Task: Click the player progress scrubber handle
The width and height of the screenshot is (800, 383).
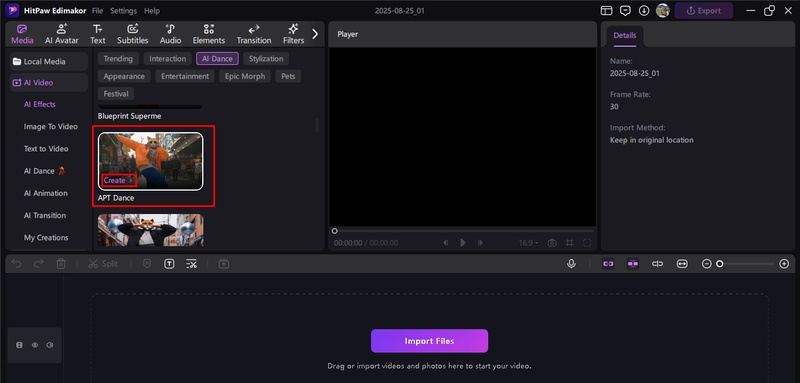Action: click(335, 231)
